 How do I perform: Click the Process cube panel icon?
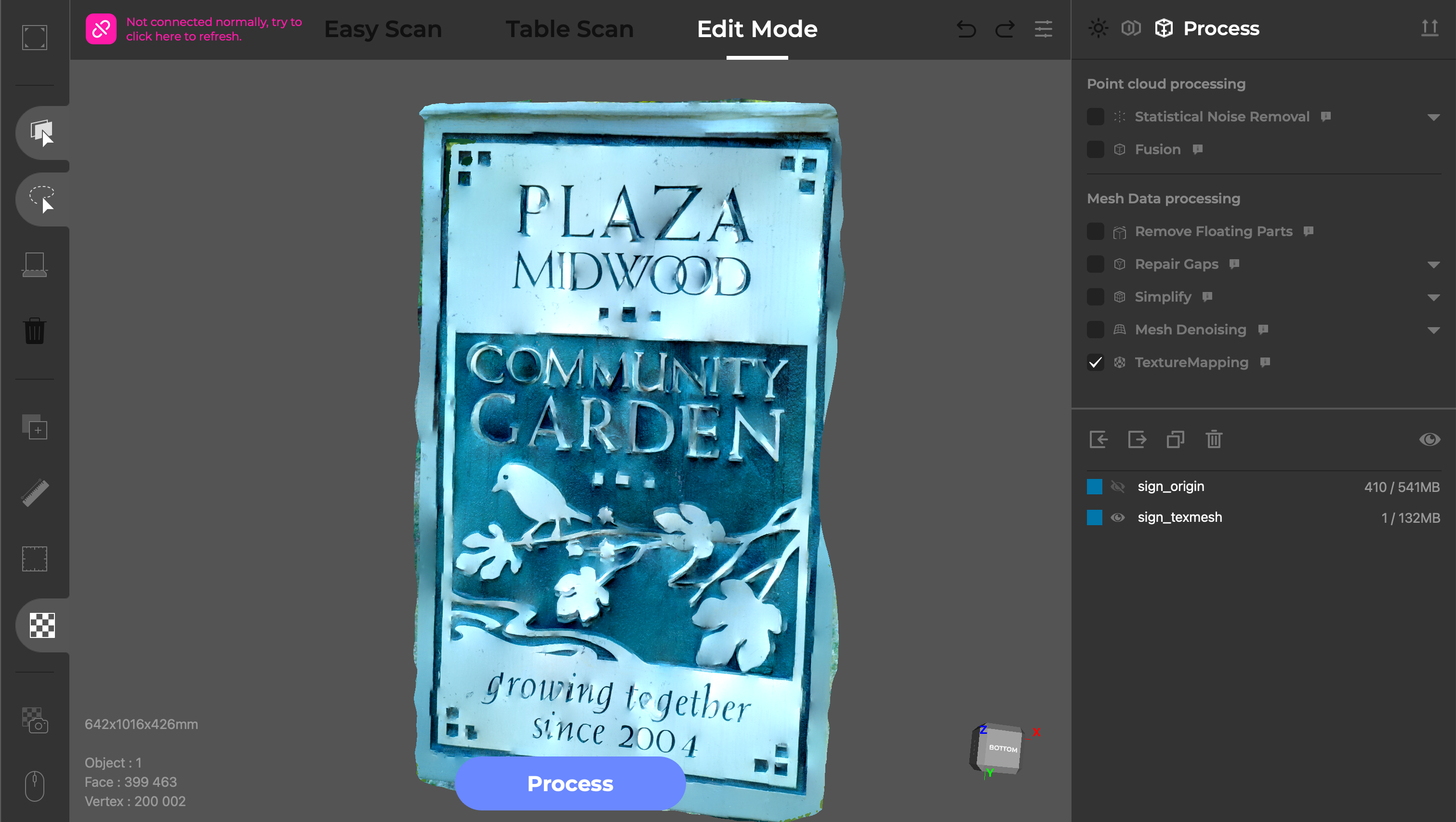pos(1164,27)
